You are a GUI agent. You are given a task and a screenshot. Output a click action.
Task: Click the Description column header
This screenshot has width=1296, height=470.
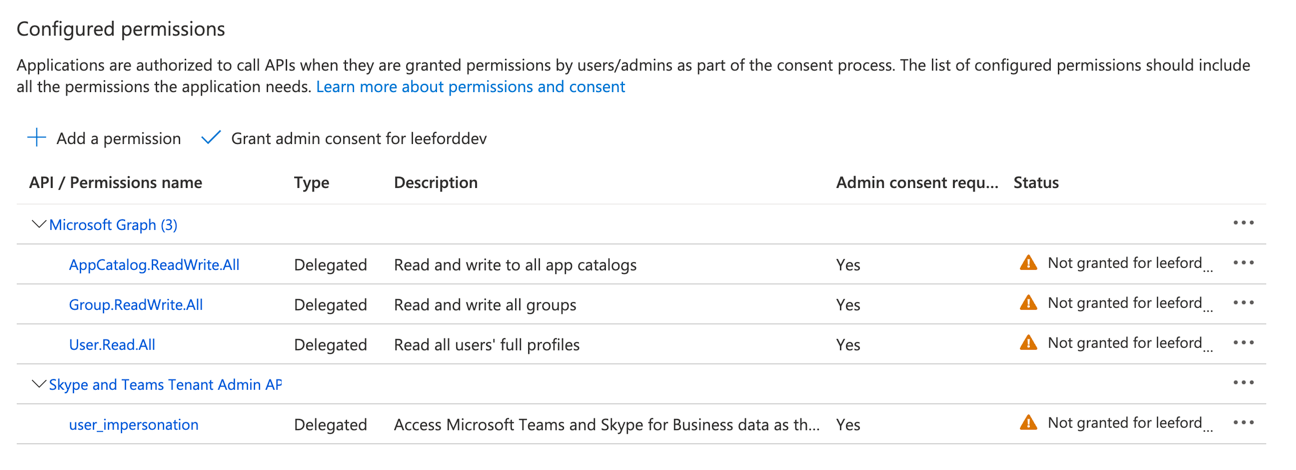[436, 183]
